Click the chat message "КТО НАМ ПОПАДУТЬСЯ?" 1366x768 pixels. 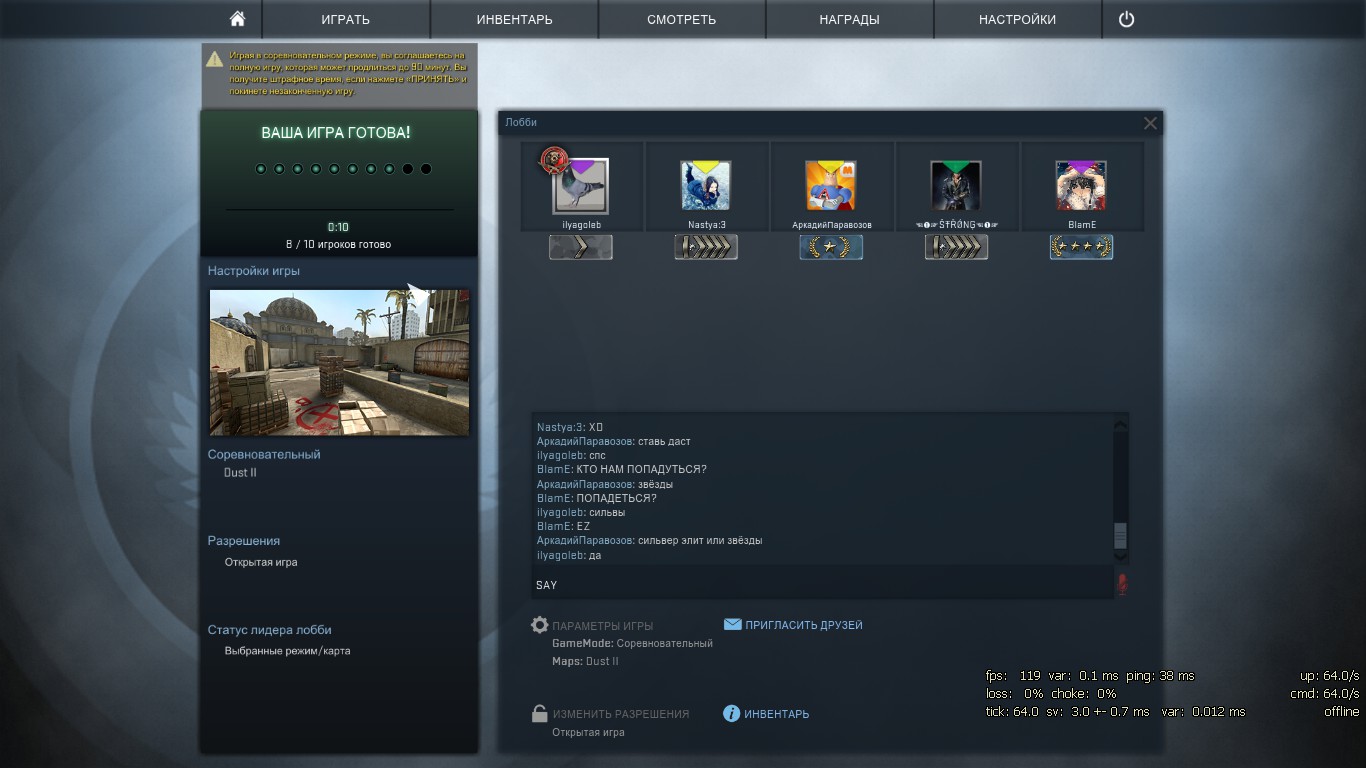[642, 469]
